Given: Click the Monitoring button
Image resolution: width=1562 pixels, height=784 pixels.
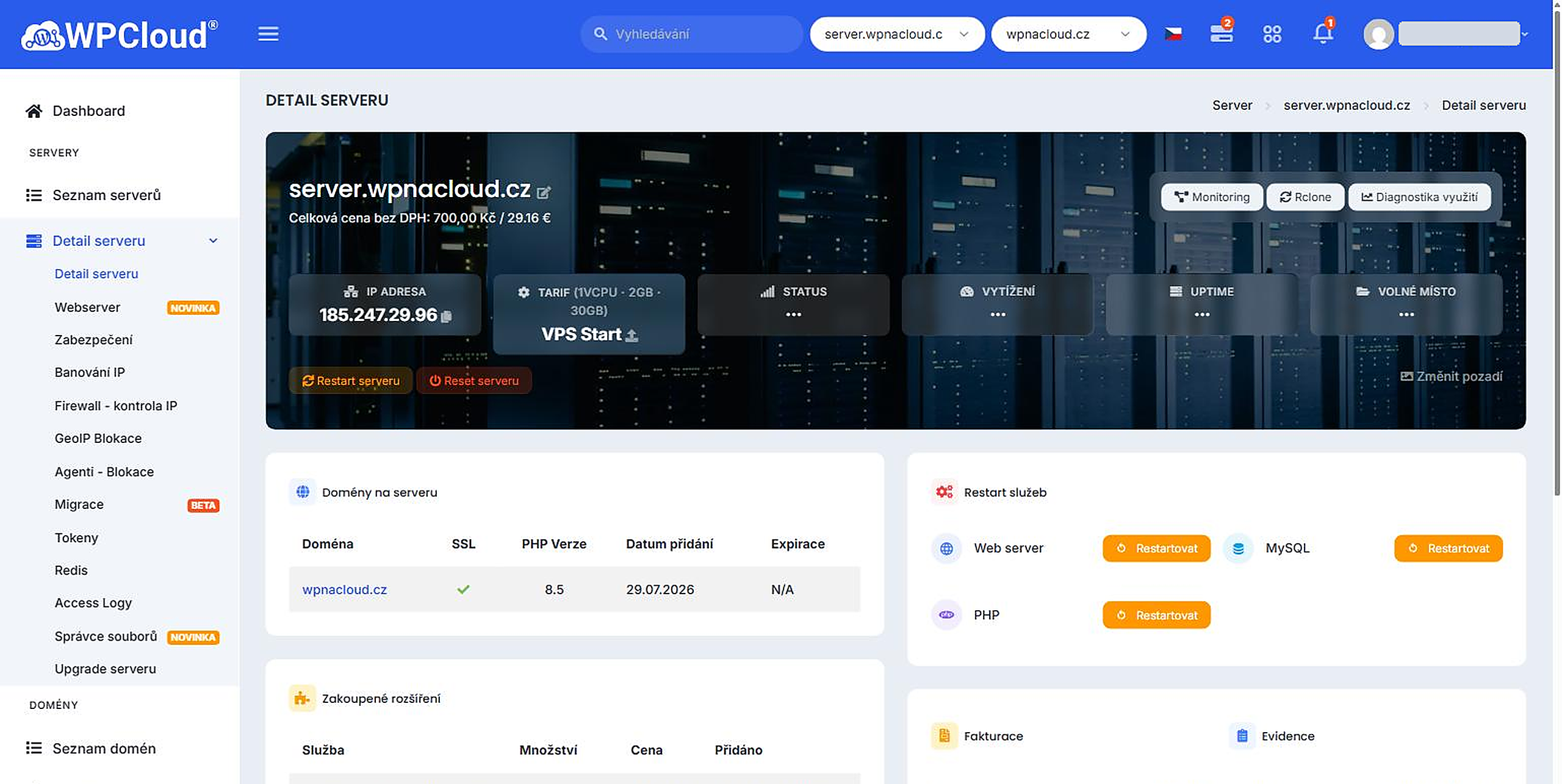Looking at the screenshot, I should pos(1212,197).
